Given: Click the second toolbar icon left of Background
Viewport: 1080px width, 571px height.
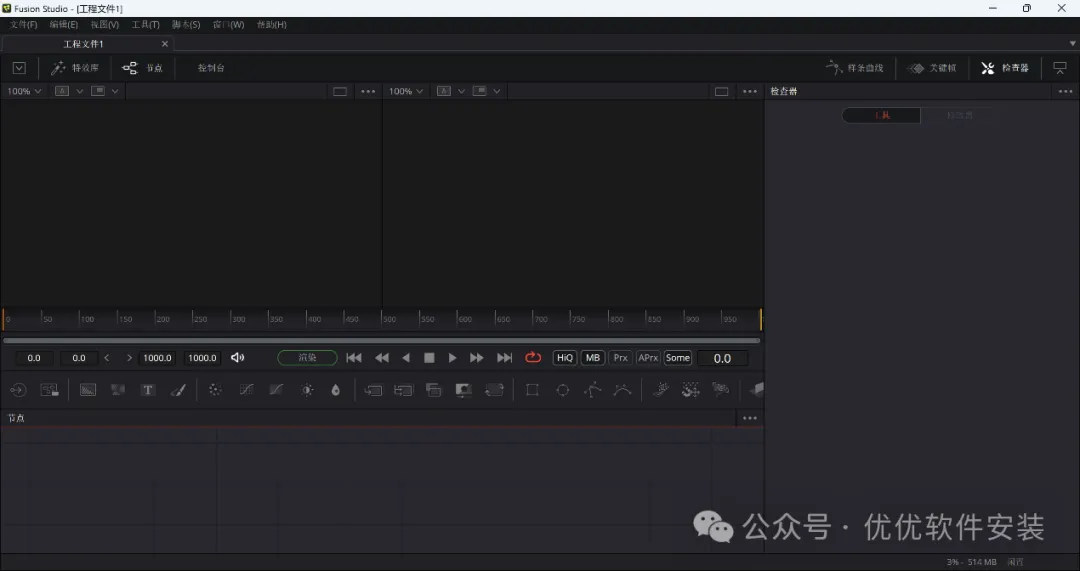Looking at the screenshot, I should (49, 390).
